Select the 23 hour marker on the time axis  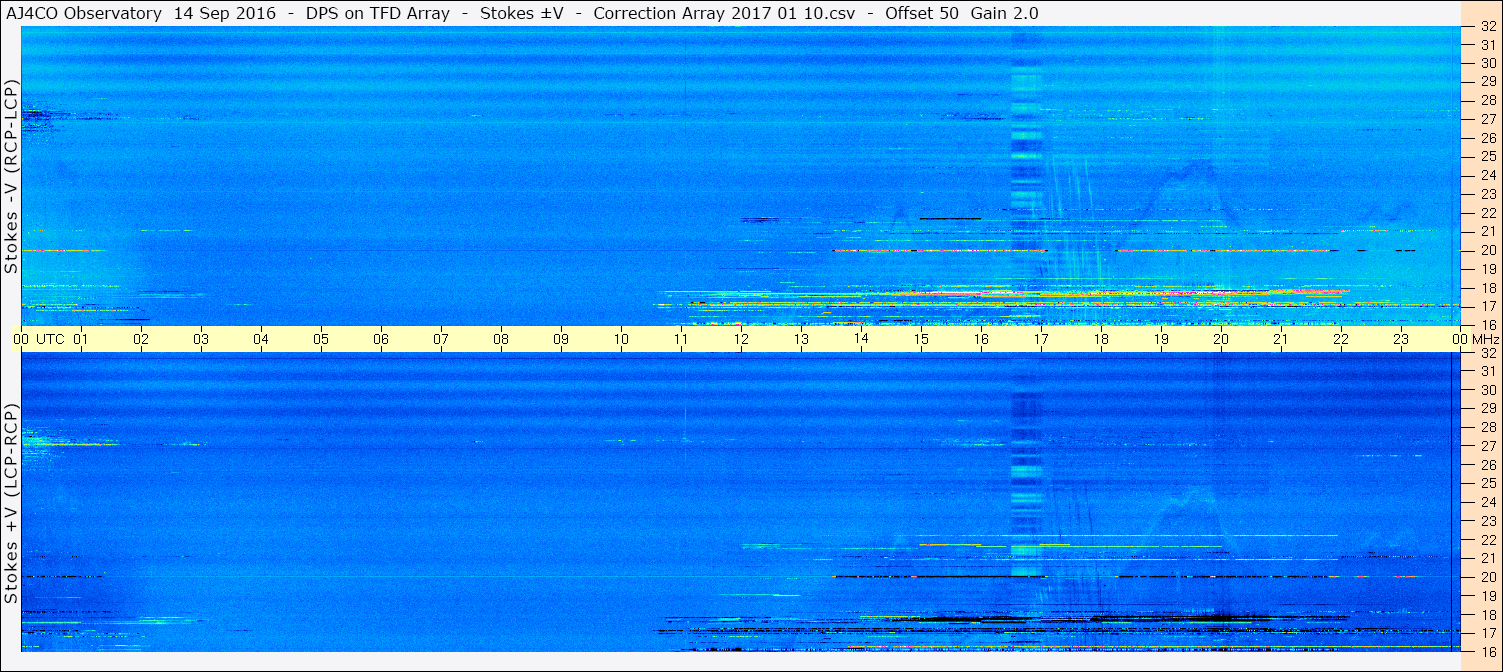click(x=1401, y=339)
